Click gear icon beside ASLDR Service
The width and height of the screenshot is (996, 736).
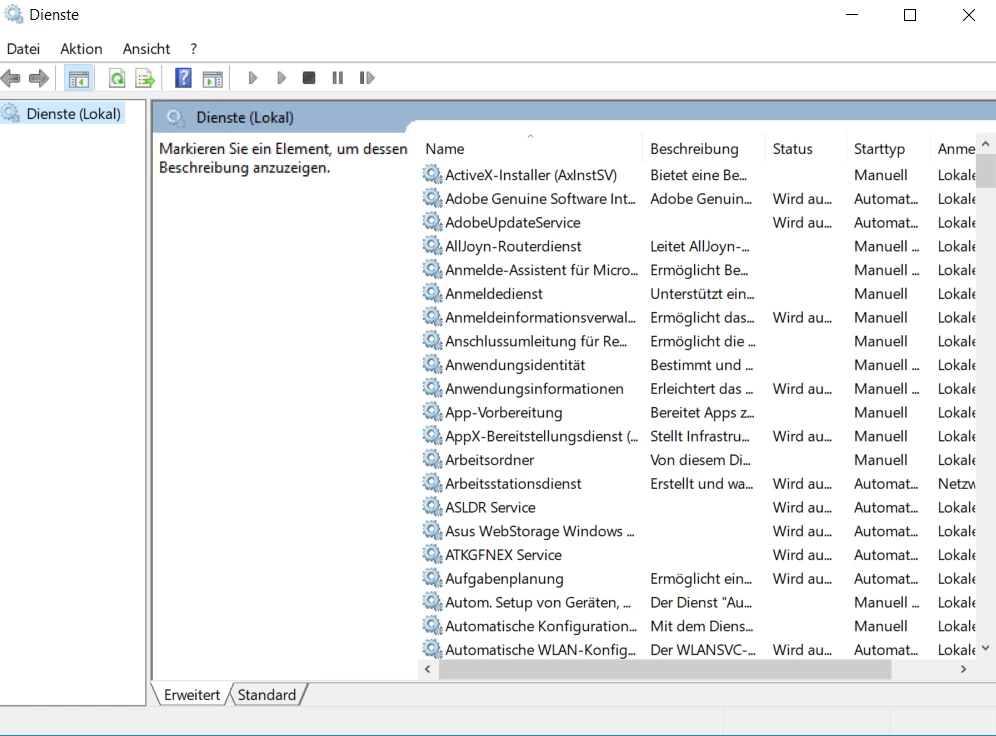[432, 507]
